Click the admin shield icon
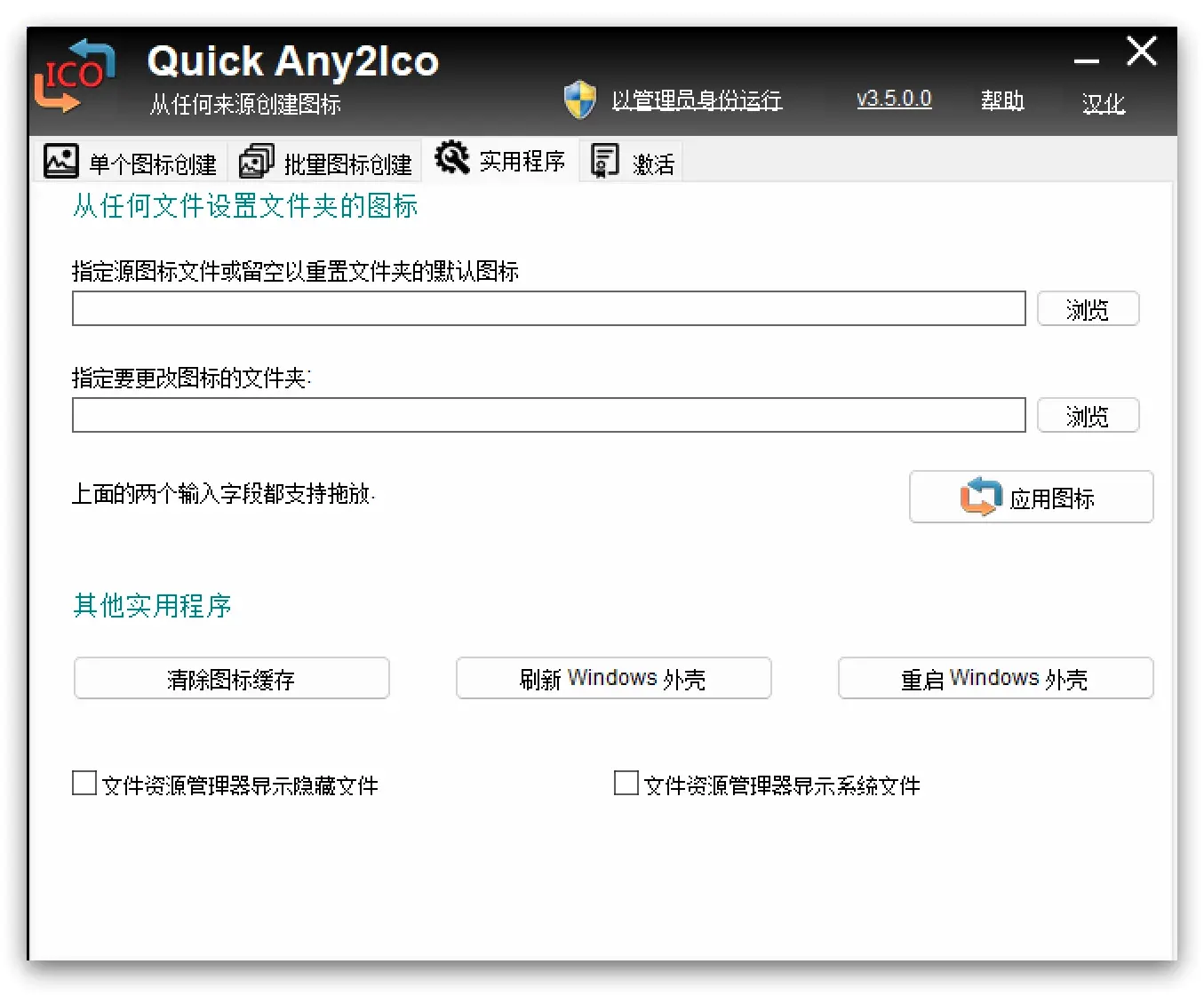 pyautogui.click(x=580, y=100)
